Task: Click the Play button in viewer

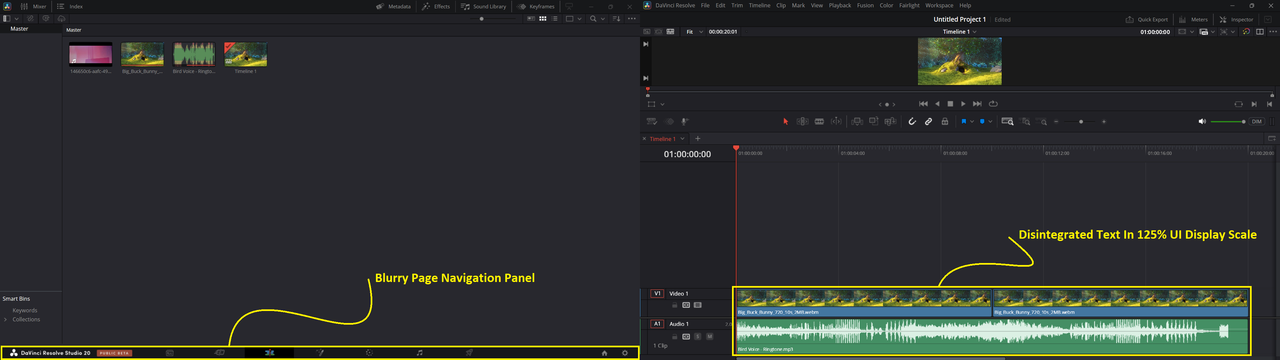Action: click(963, 104)
